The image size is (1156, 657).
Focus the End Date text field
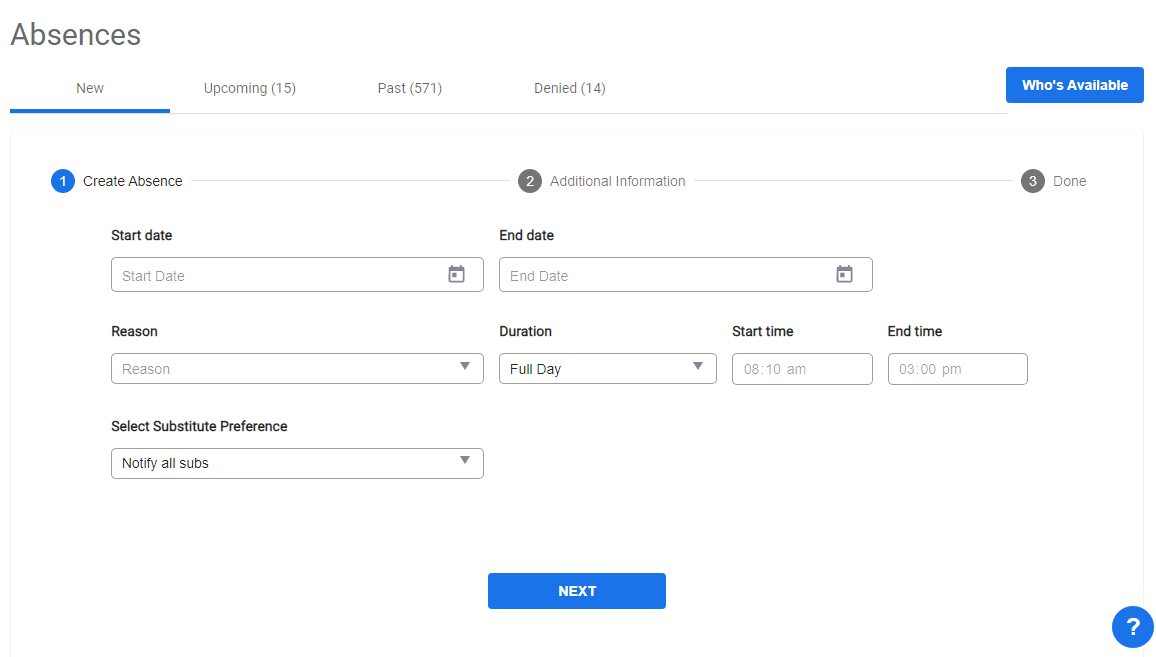tap(665, 275)
